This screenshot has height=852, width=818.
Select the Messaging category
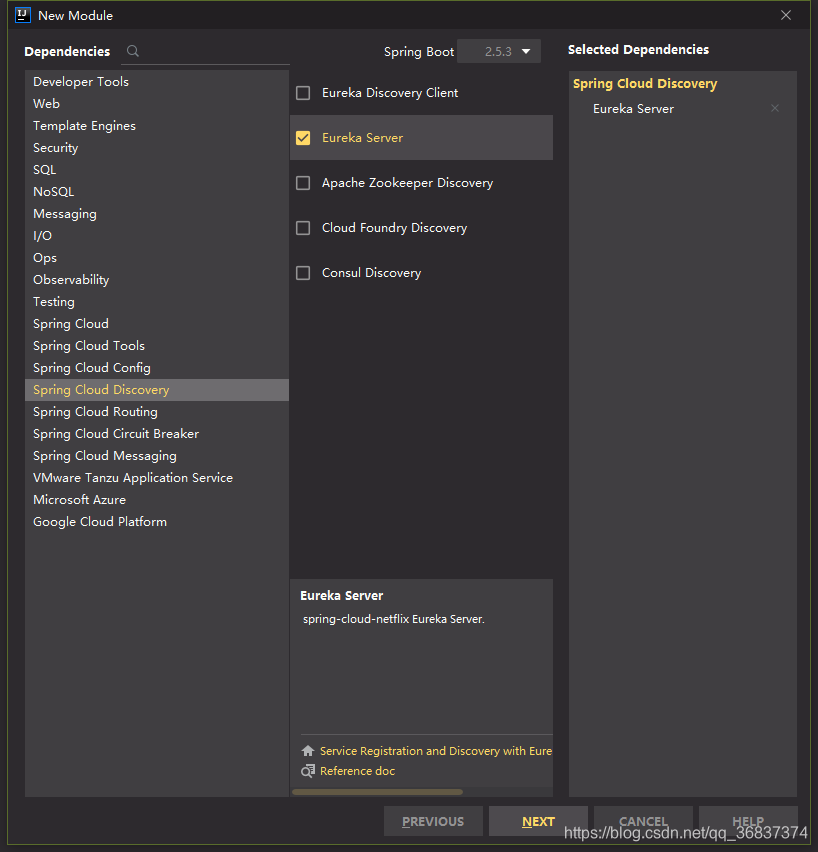click(x=157, y=214)
